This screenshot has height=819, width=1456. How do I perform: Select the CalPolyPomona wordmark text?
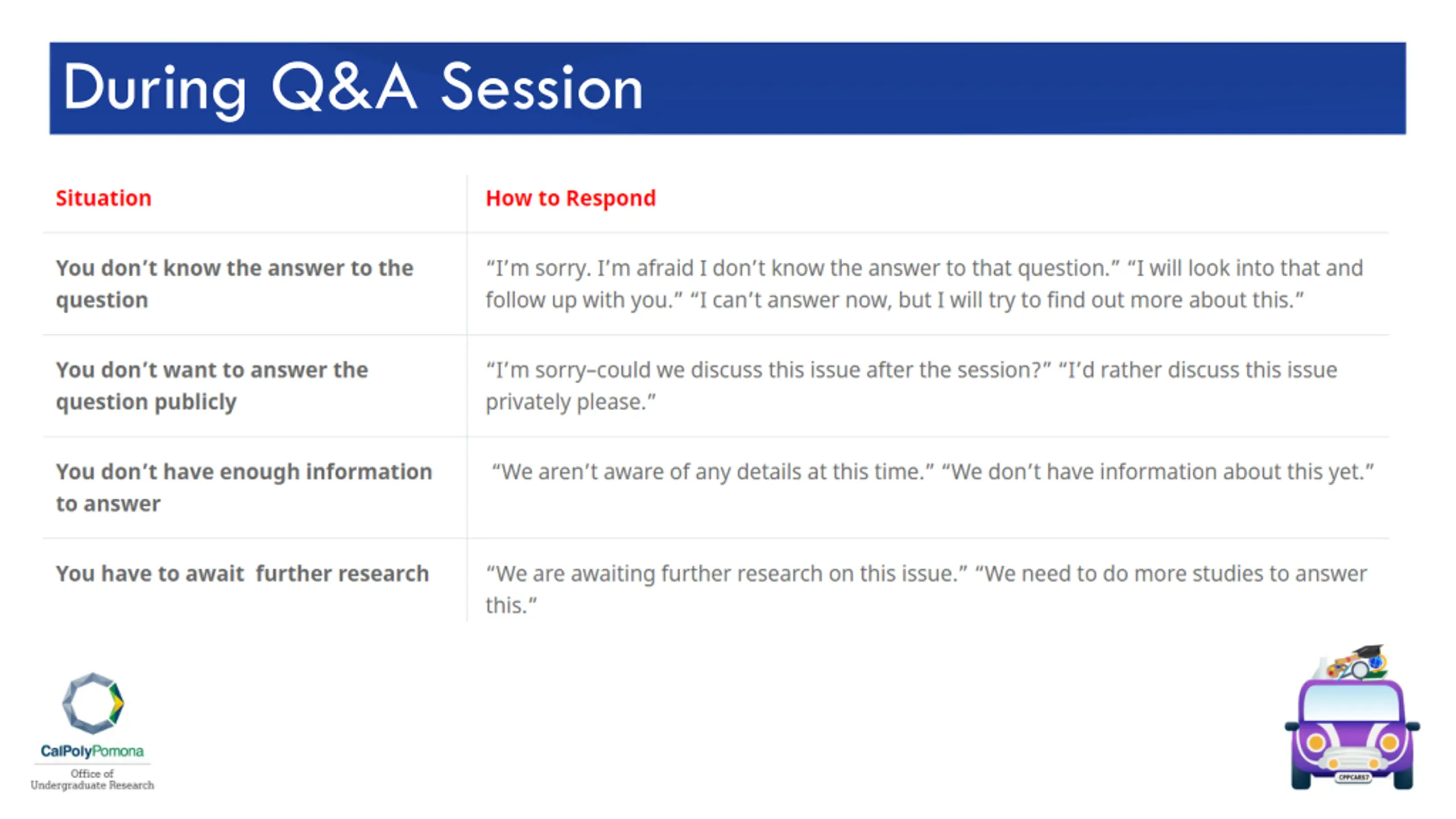(x=92, y=751)
